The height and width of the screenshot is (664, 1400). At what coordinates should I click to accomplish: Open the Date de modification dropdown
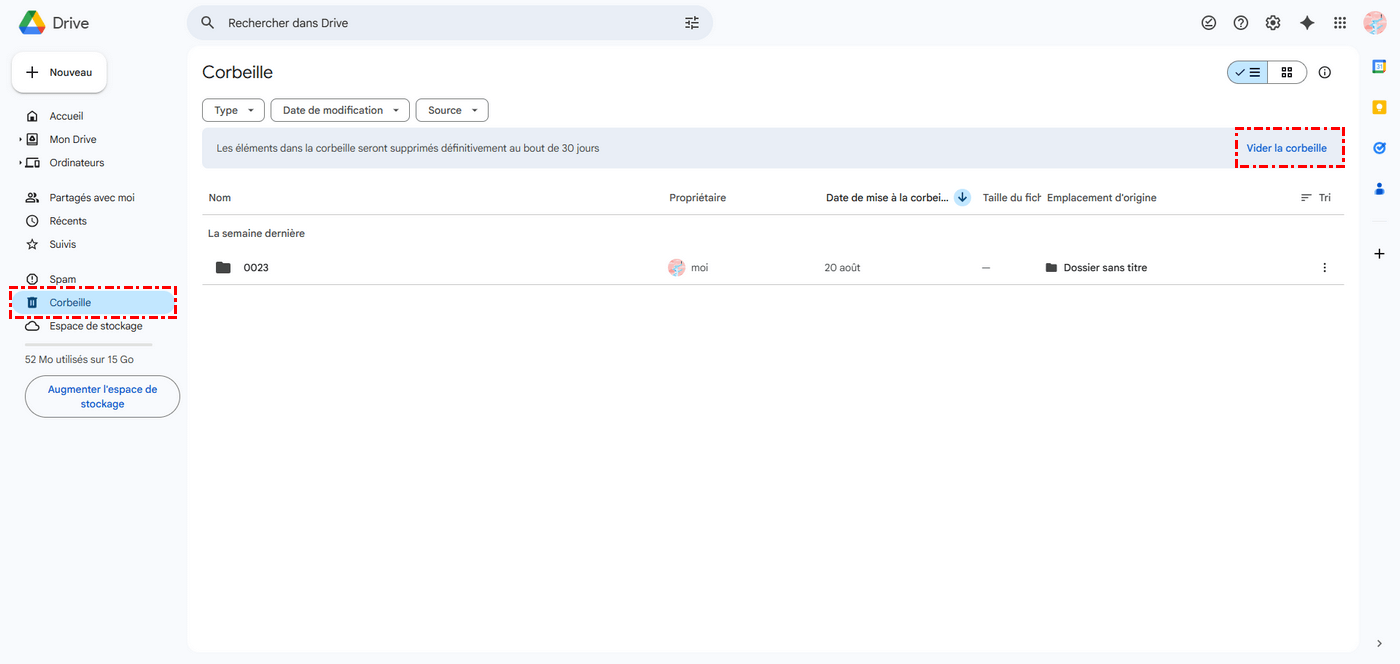pos(340,110)
